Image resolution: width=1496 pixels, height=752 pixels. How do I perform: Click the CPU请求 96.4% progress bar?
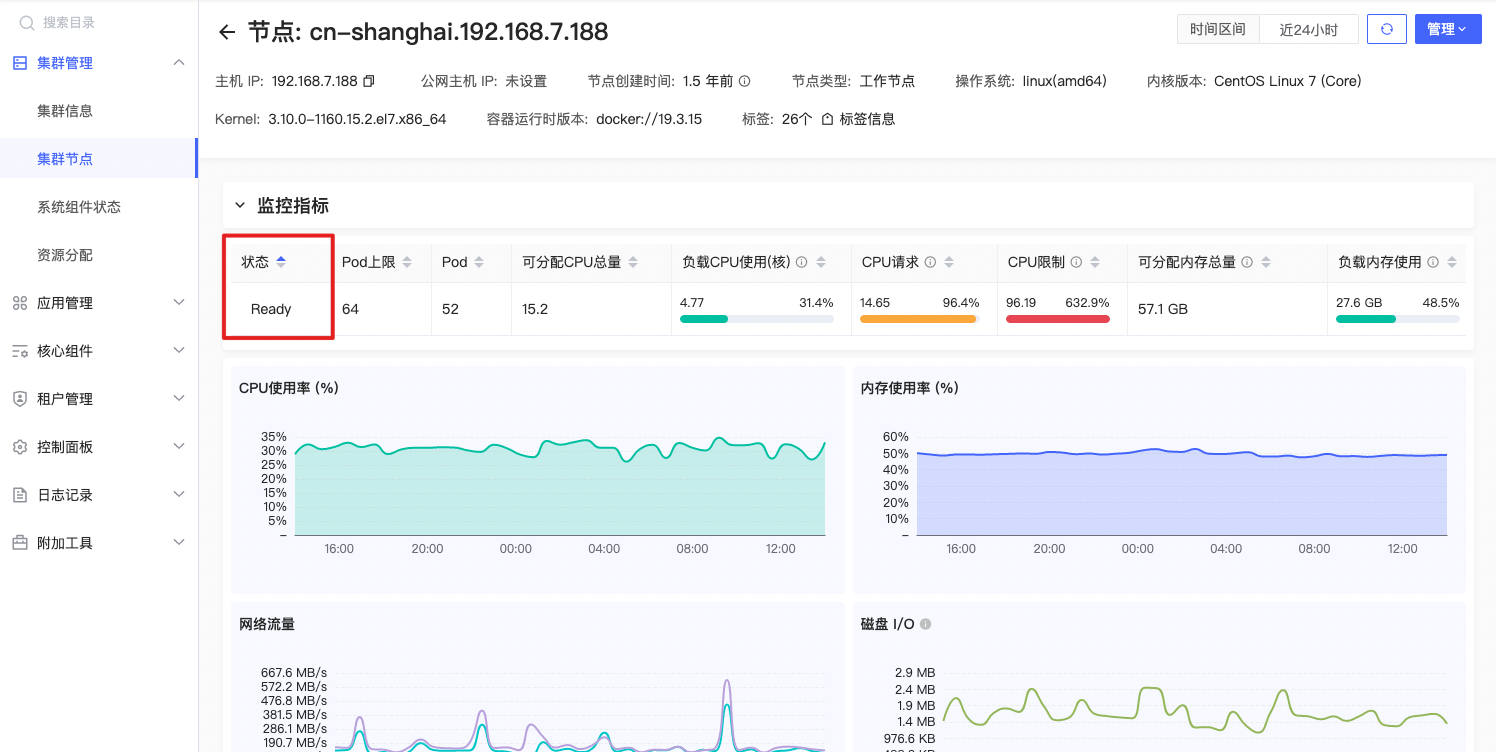click(919, 319)
